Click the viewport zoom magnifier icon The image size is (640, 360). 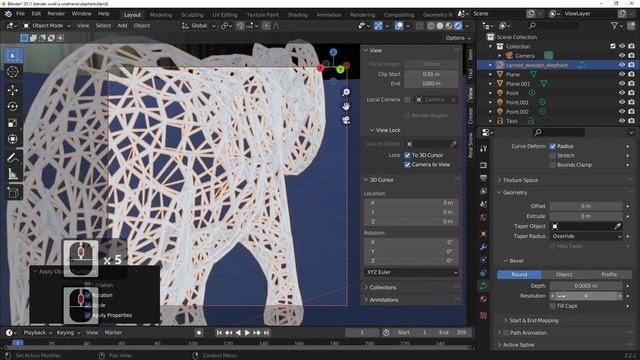coord(346,92)
